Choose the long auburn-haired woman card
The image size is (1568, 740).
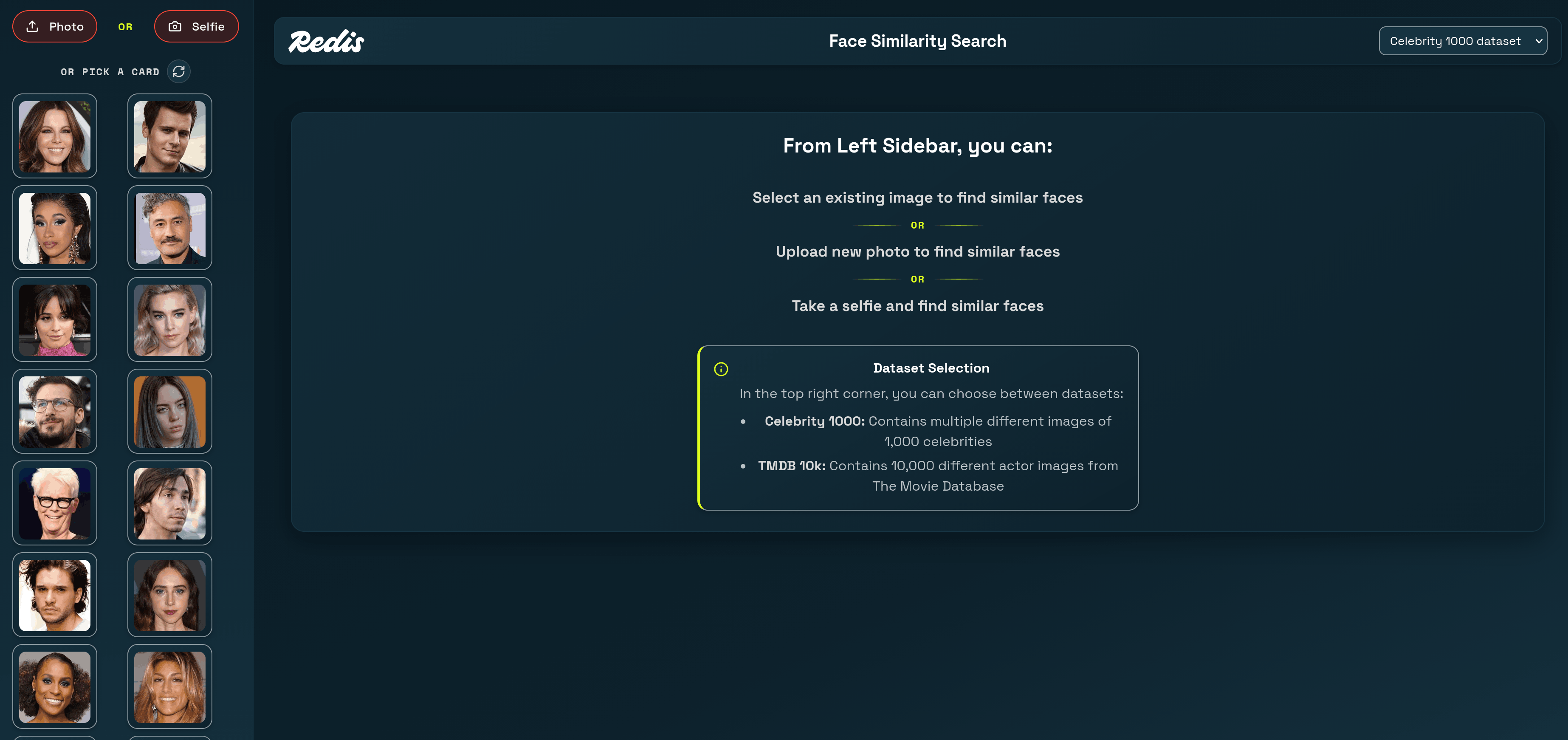(169, 595)
